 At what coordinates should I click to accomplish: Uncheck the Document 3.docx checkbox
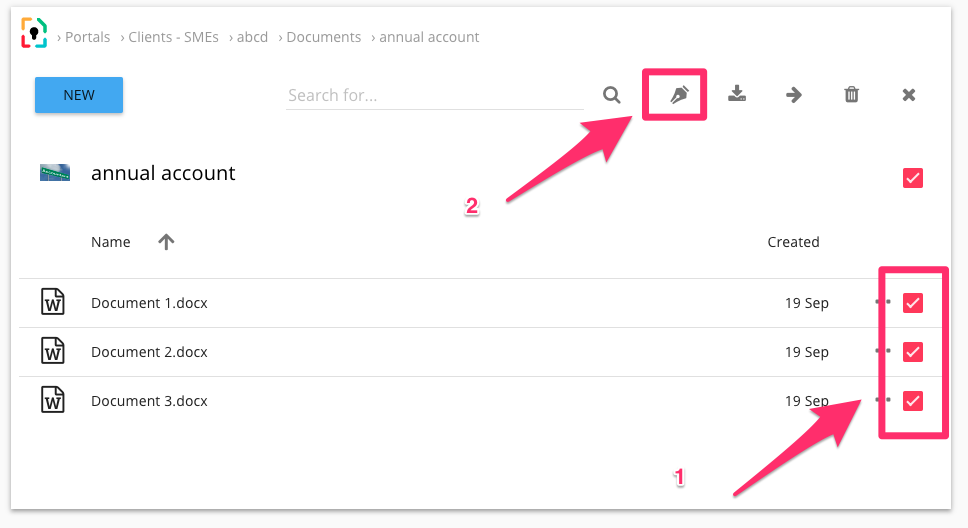912,401
